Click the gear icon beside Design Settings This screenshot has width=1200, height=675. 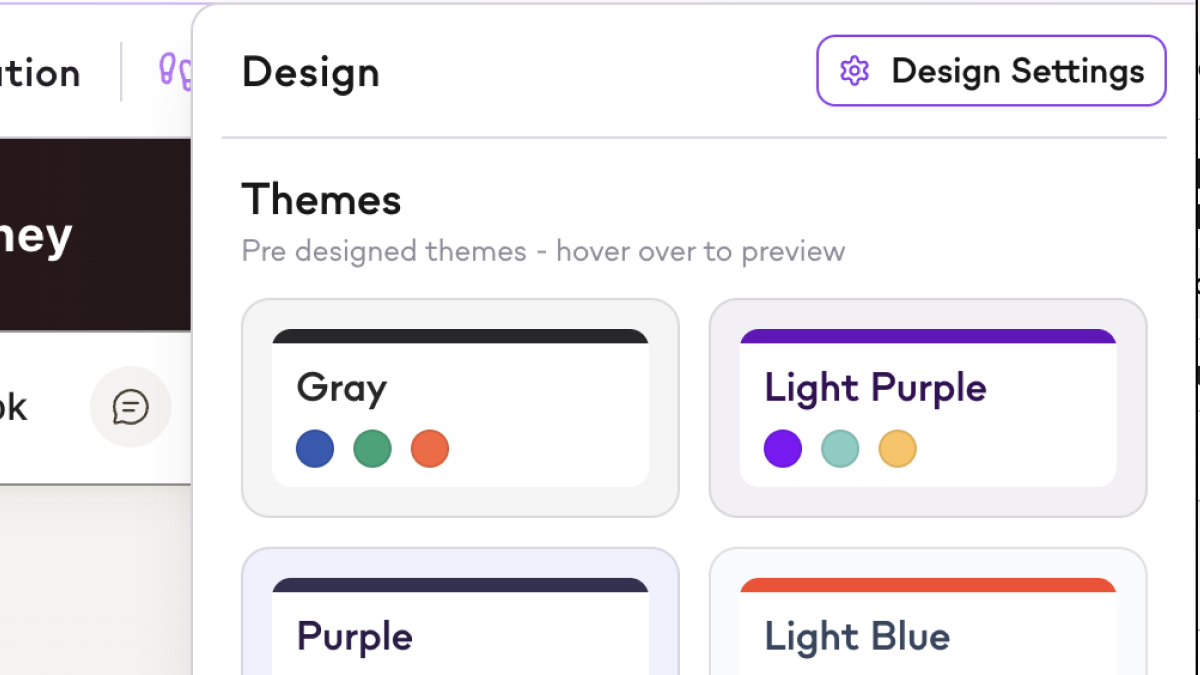coord(854,71)
